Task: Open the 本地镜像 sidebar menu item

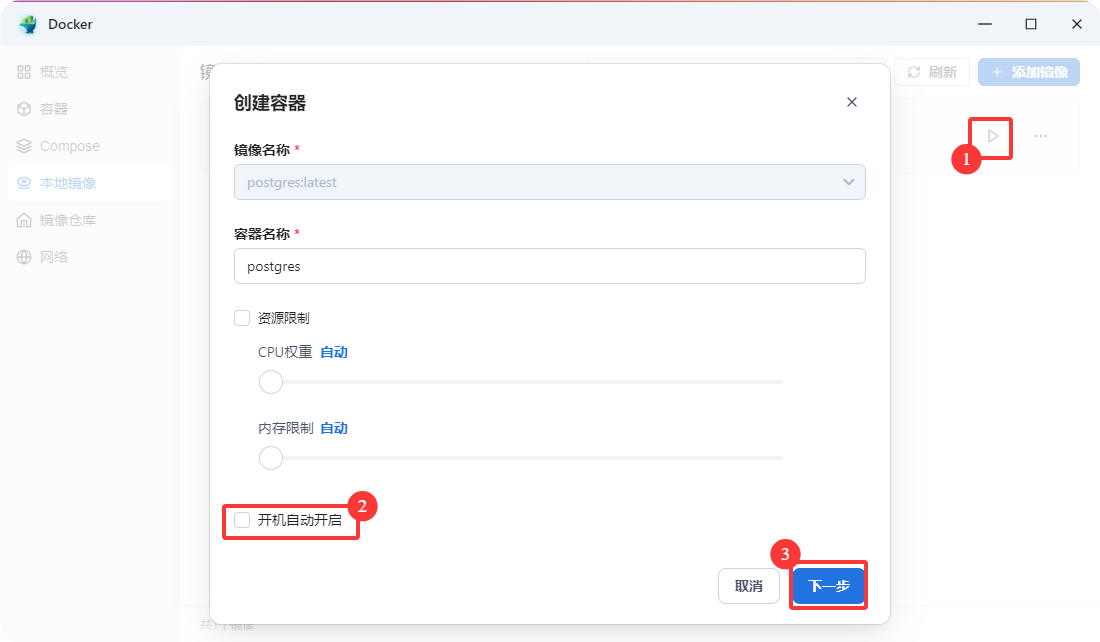Action: [x=68, y=183]
